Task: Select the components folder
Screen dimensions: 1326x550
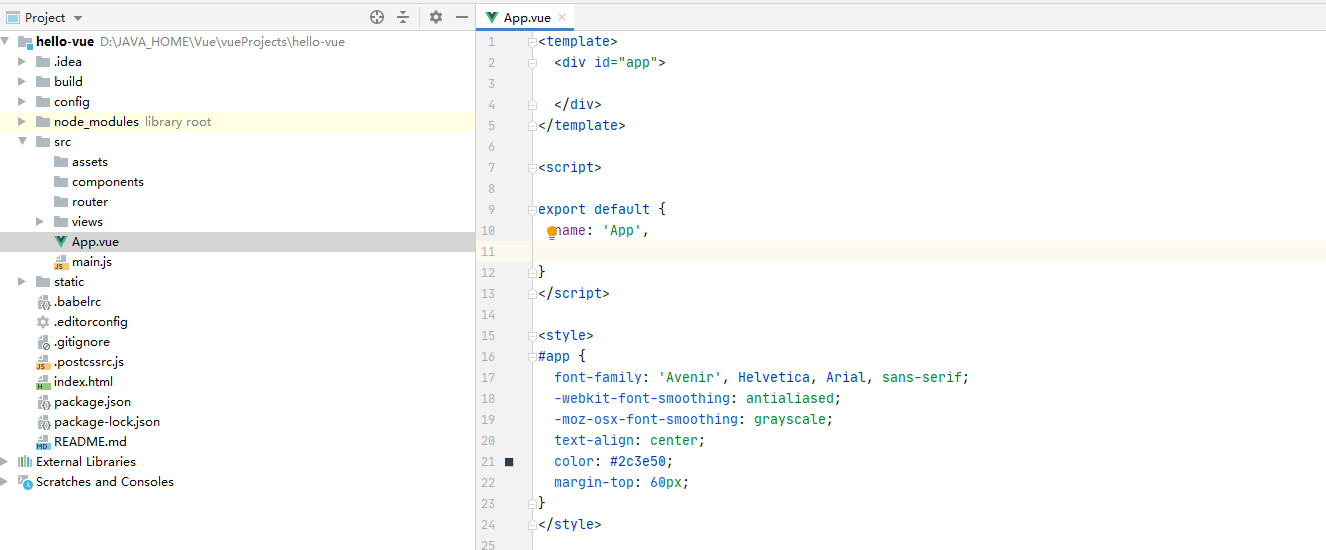Action: [107, 182]
